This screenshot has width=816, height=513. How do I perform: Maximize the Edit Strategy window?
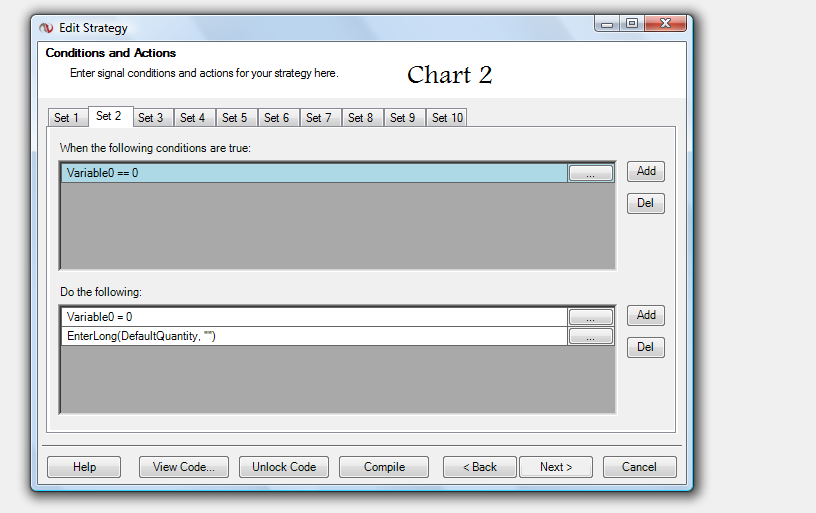pyautogui.click(x=632, y=24)
